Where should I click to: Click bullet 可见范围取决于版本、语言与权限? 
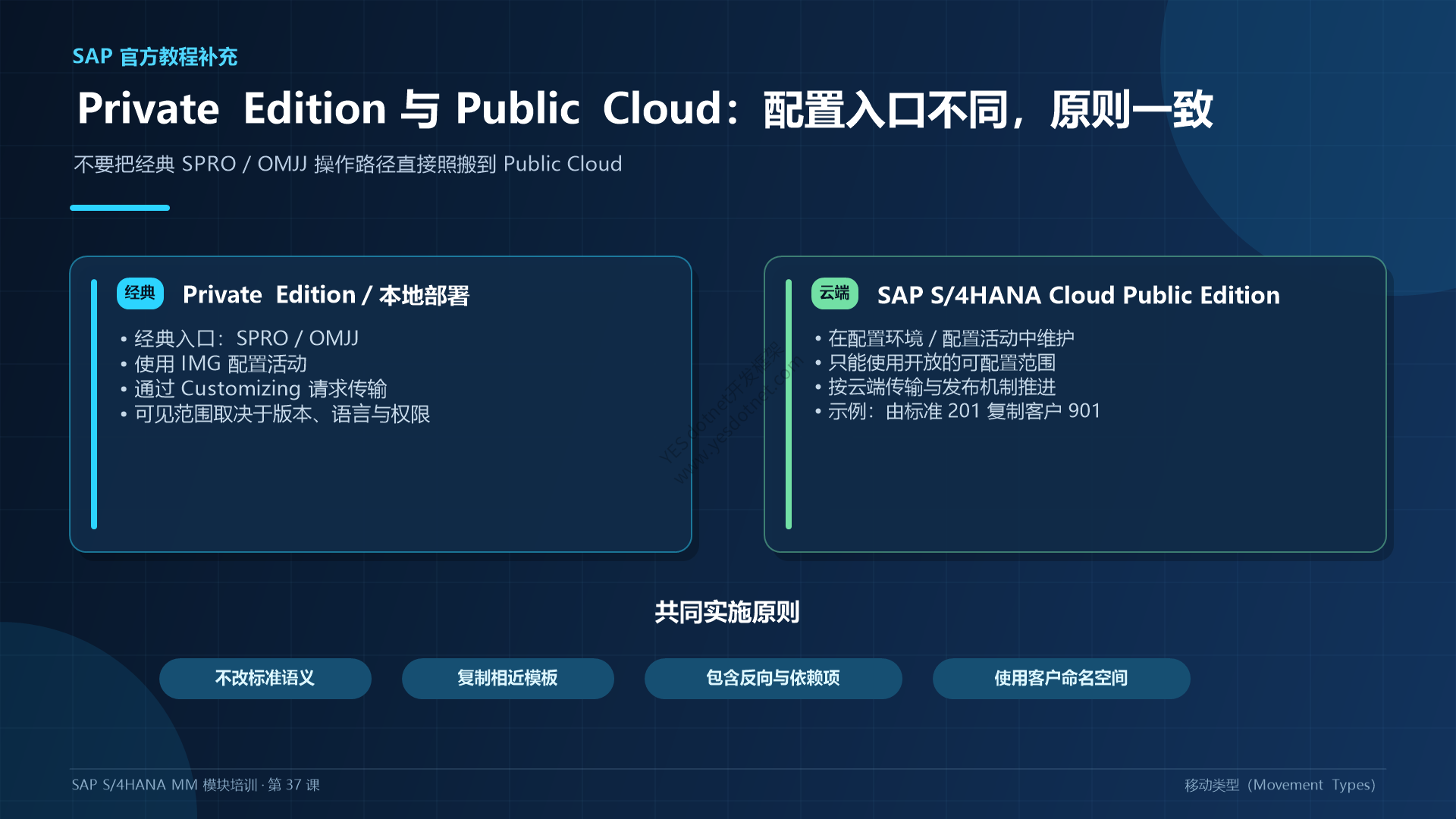[x=275, y=414]
